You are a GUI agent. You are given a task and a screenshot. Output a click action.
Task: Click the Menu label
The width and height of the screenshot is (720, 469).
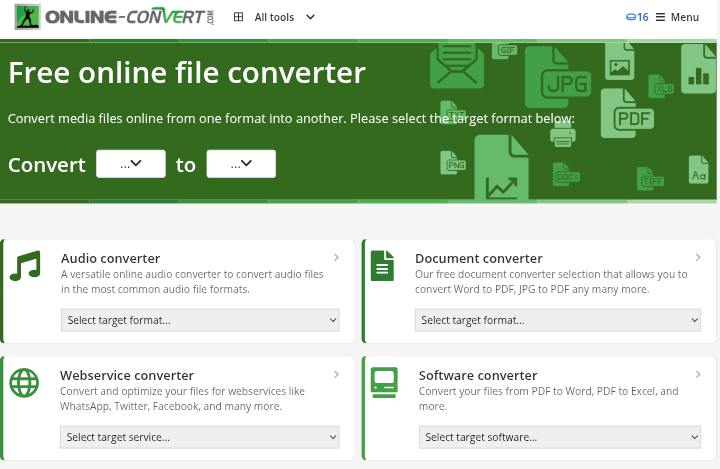tap(685, 17)
